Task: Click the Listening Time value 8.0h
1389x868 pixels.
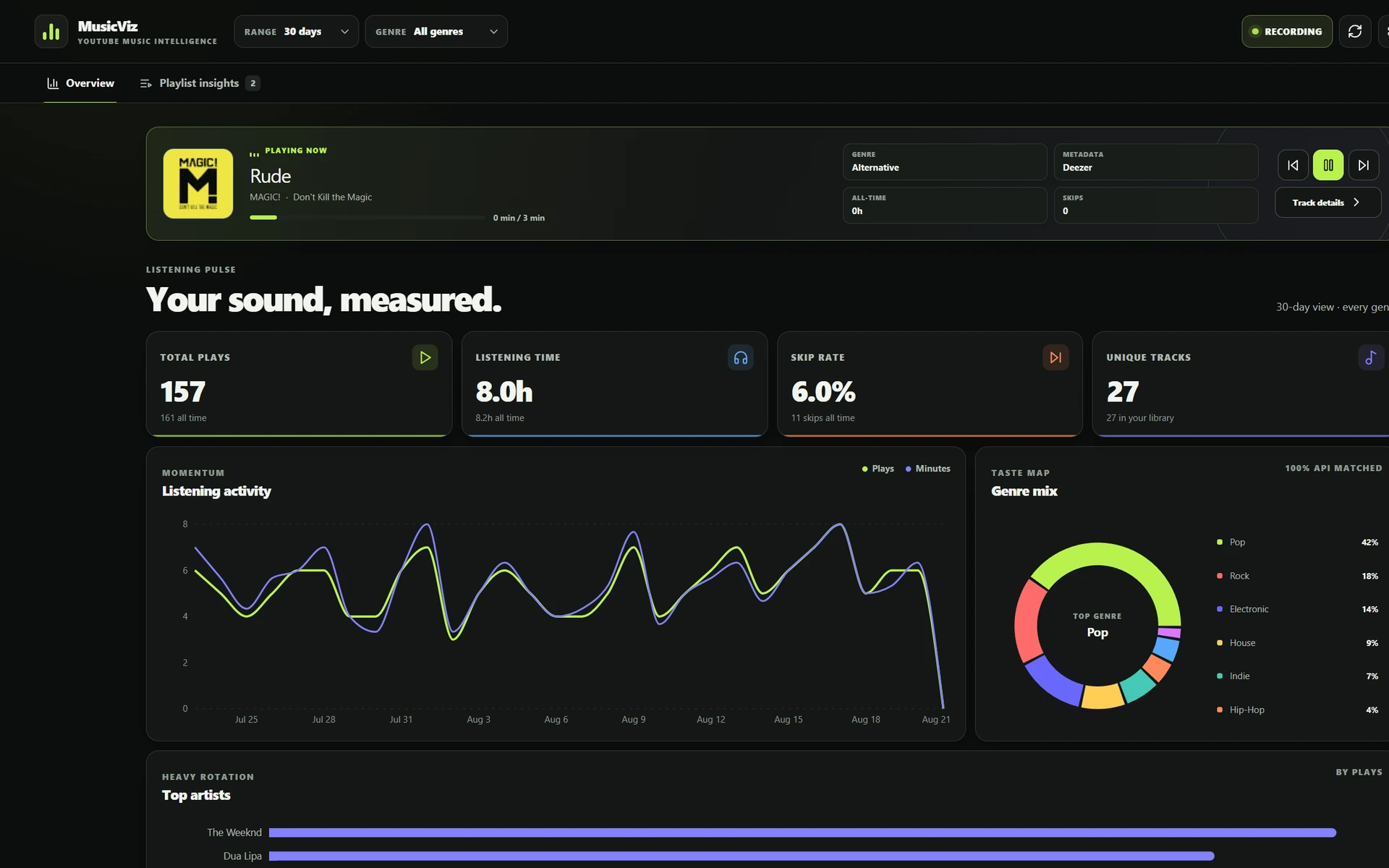Action: click(504, 392)
